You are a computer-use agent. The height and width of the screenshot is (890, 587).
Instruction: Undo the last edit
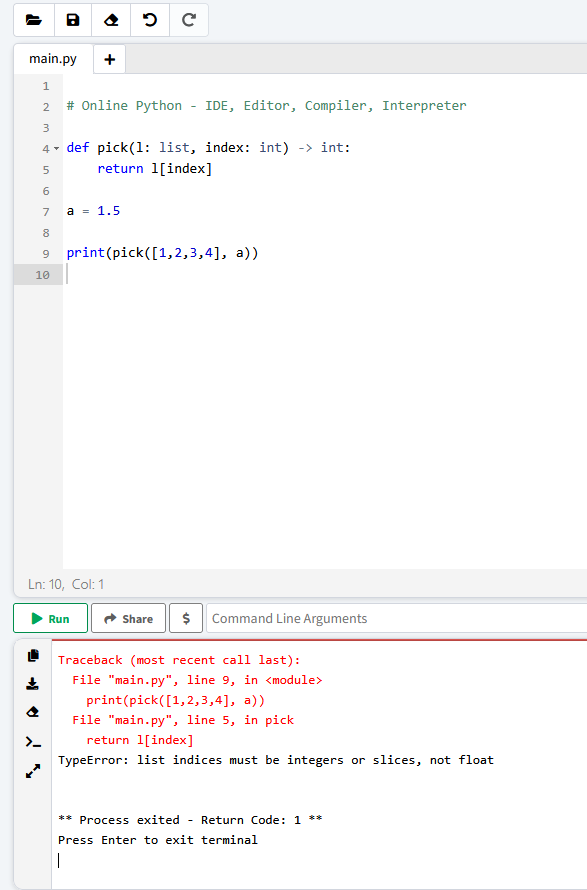[x=150, y=20]
